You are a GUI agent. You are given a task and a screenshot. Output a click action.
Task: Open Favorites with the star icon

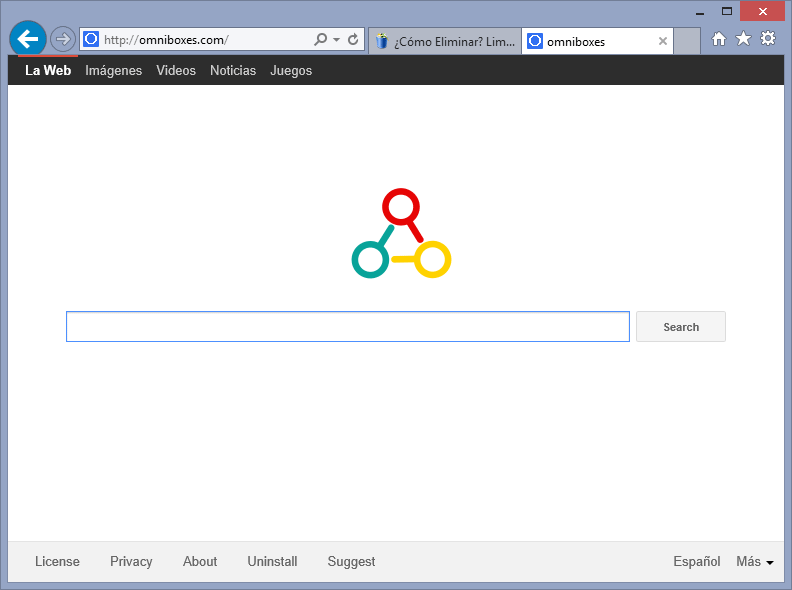click(743, 38)
